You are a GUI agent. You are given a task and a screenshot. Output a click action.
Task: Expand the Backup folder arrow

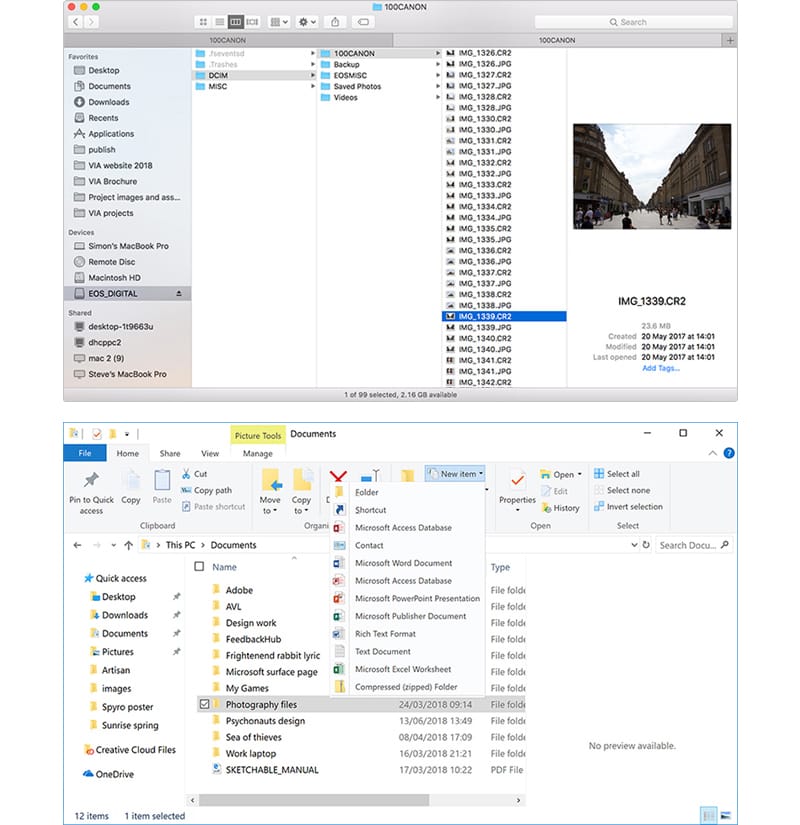[437, 64]
